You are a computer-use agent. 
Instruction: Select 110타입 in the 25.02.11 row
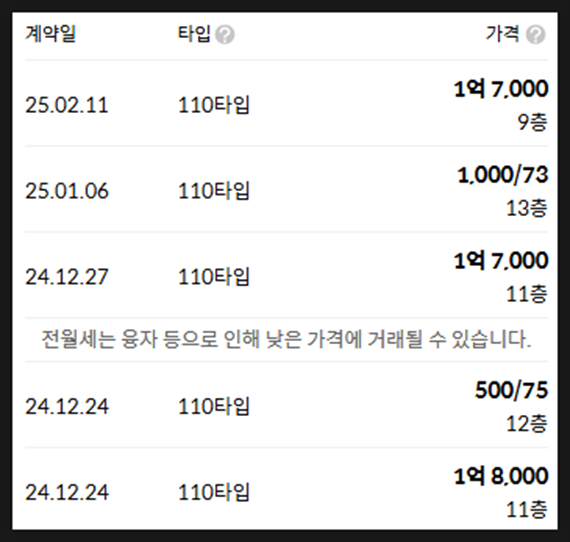point(214,105)
